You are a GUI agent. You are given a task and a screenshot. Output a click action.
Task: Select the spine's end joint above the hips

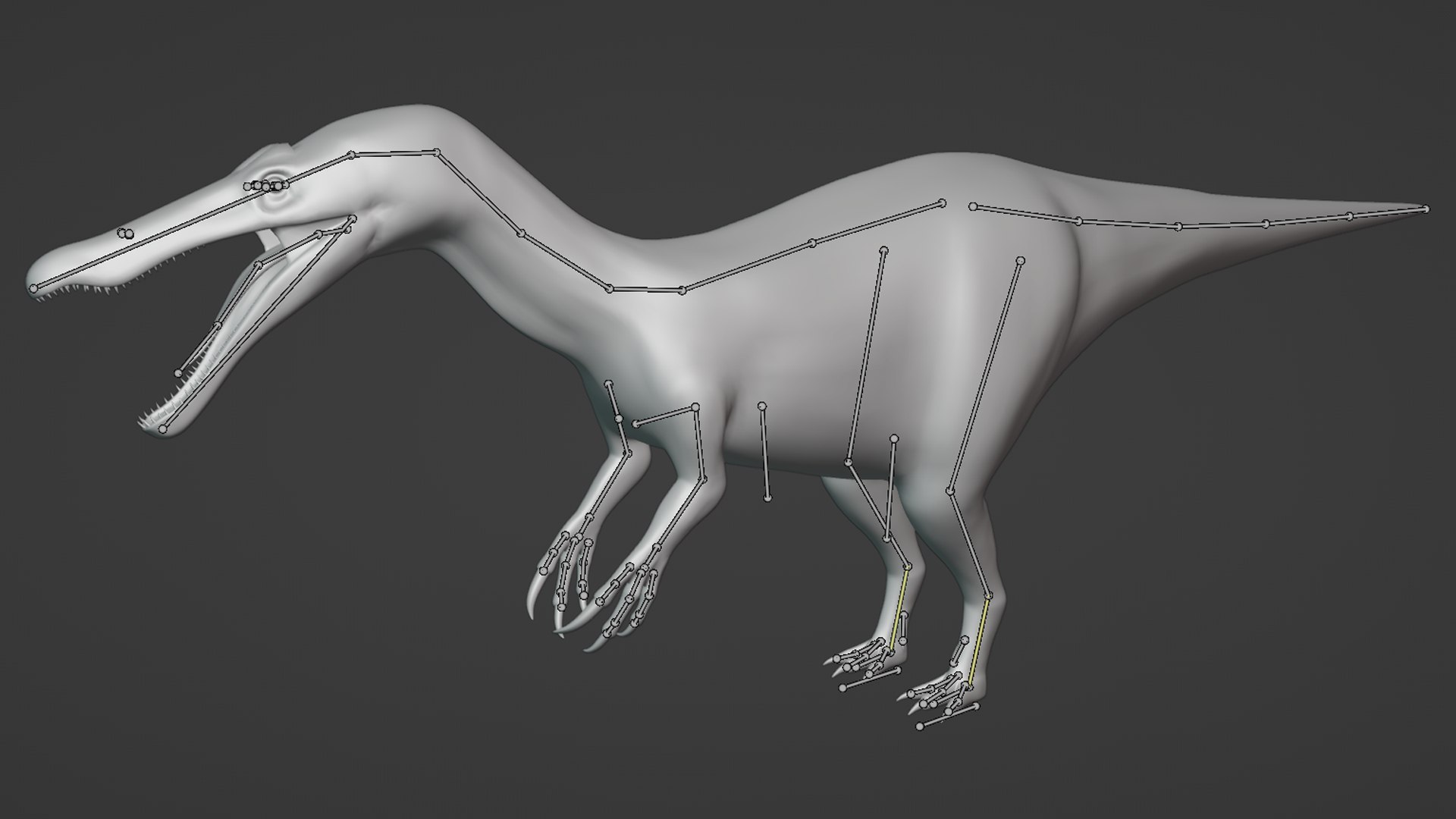[x=943, y=202]
